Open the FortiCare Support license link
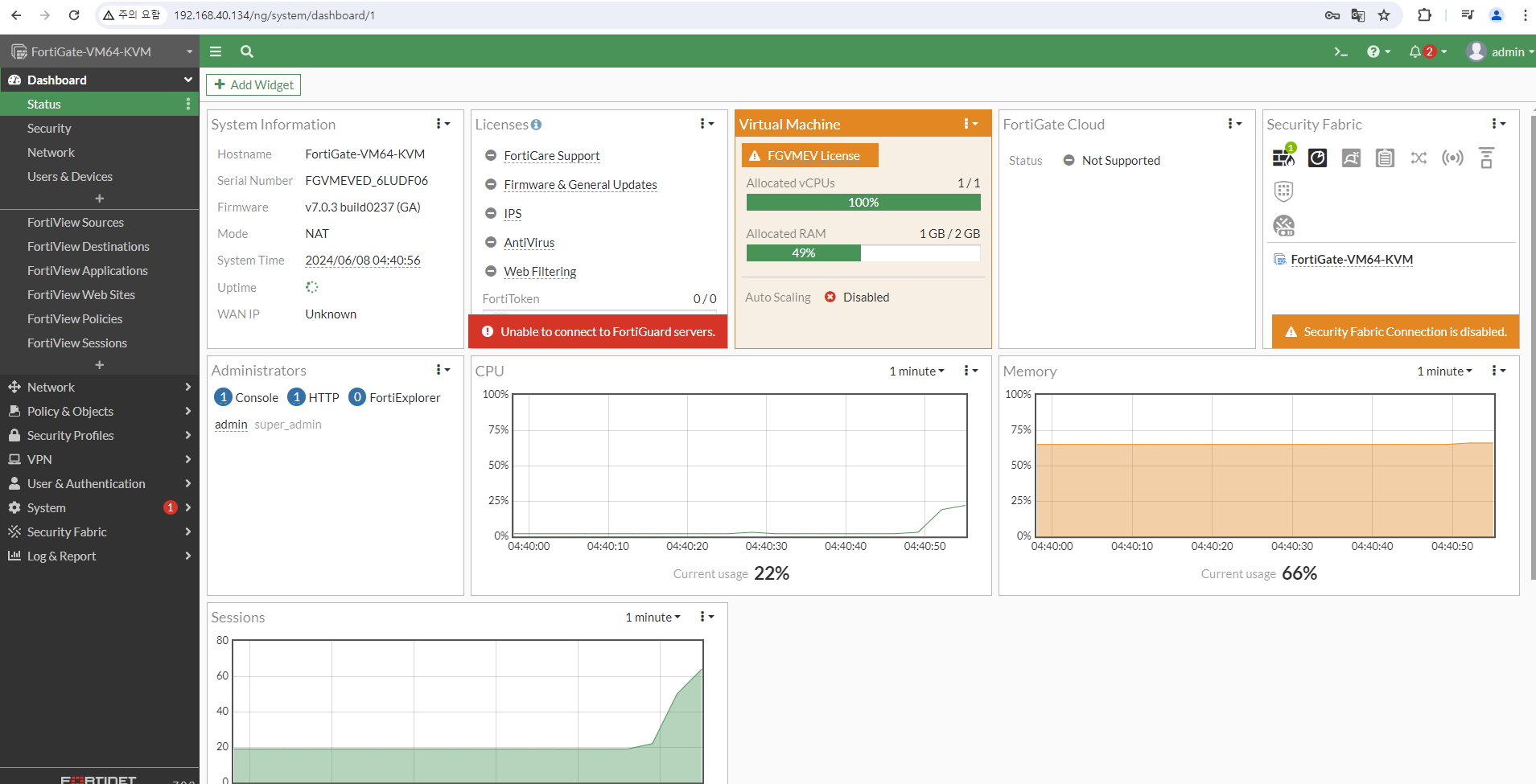The height and width of the screenshot is (784, 1536). click(x=552, y=155)
